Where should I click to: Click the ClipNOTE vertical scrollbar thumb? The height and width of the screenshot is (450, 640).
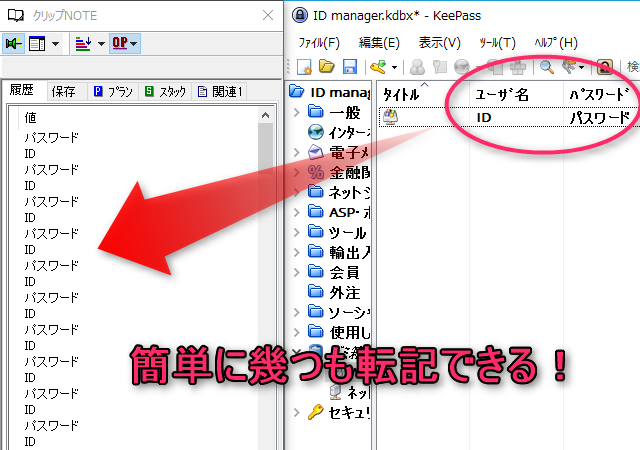point(265,148)
